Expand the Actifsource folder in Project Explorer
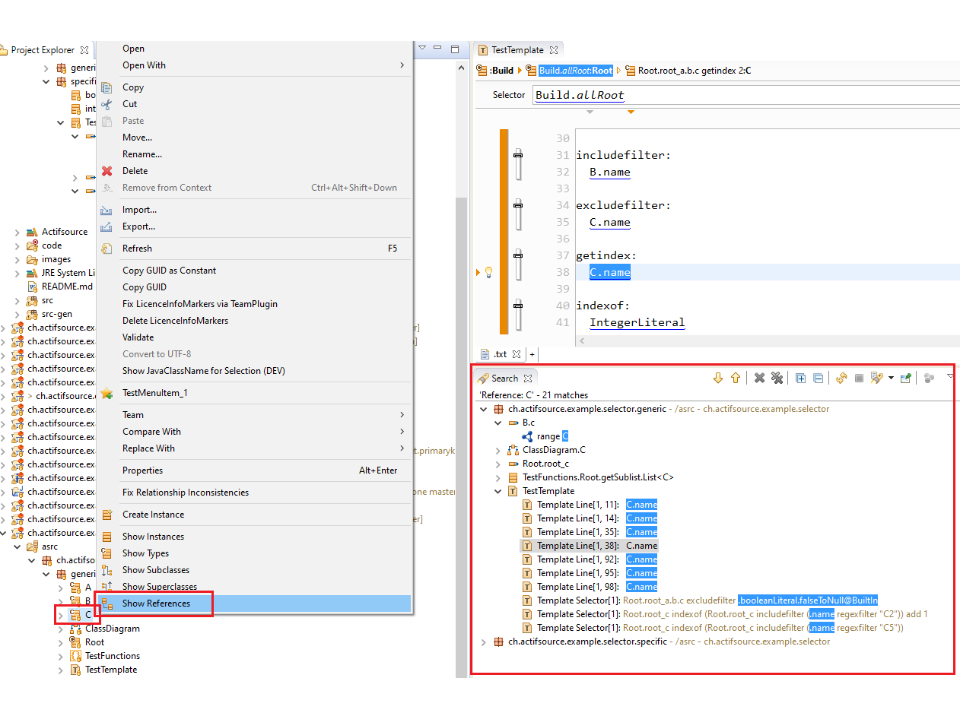This screenshot has width=960, height=720. 17,232
